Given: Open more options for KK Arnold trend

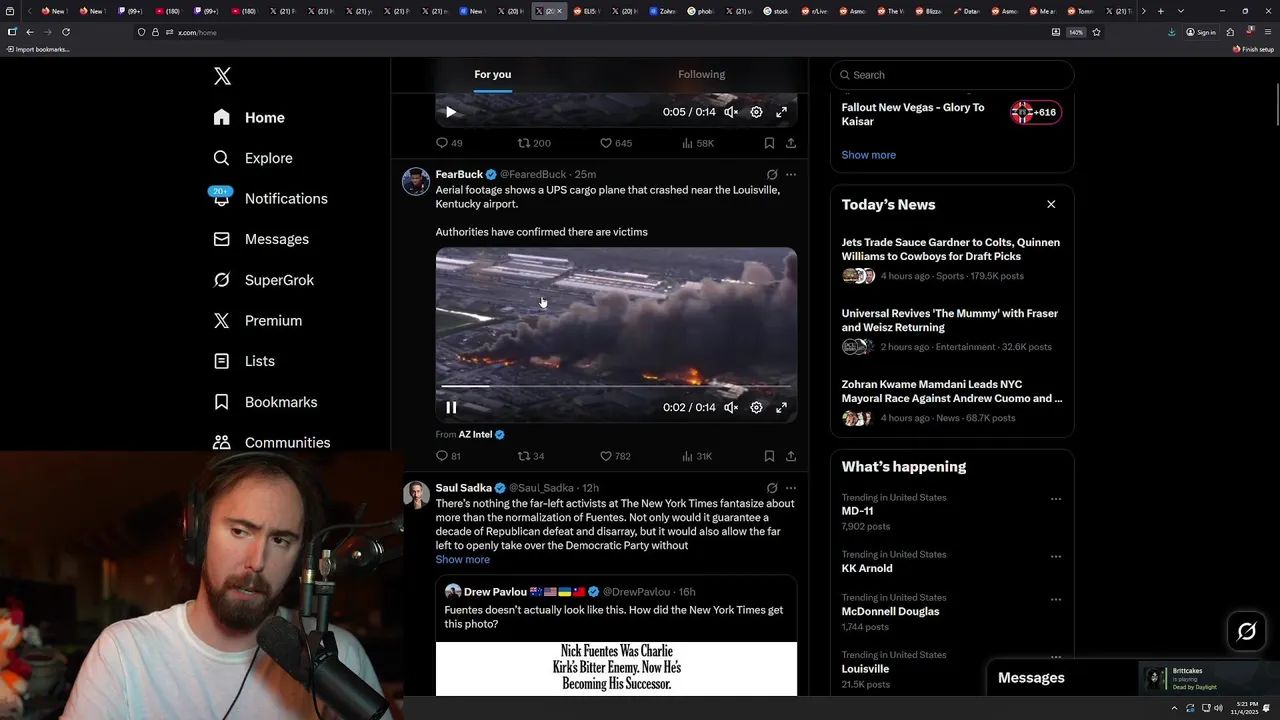Looking at the screenshot, I should click(x=1055, y=556).
